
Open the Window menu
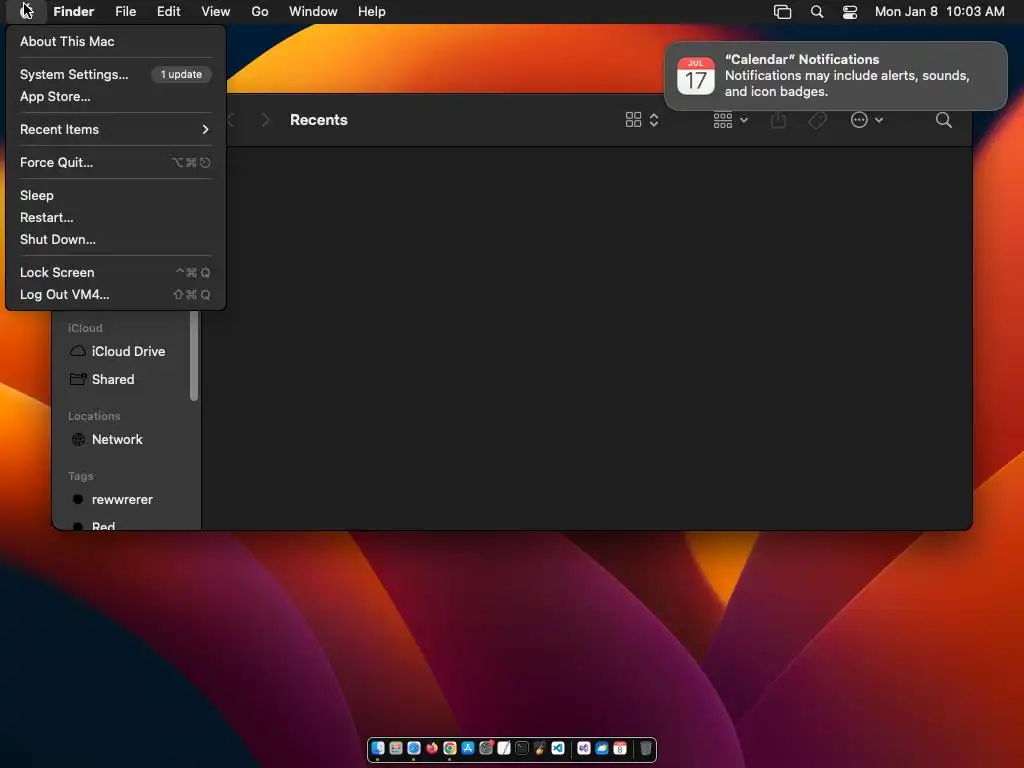pyautogui.click(x=313, y=11)
